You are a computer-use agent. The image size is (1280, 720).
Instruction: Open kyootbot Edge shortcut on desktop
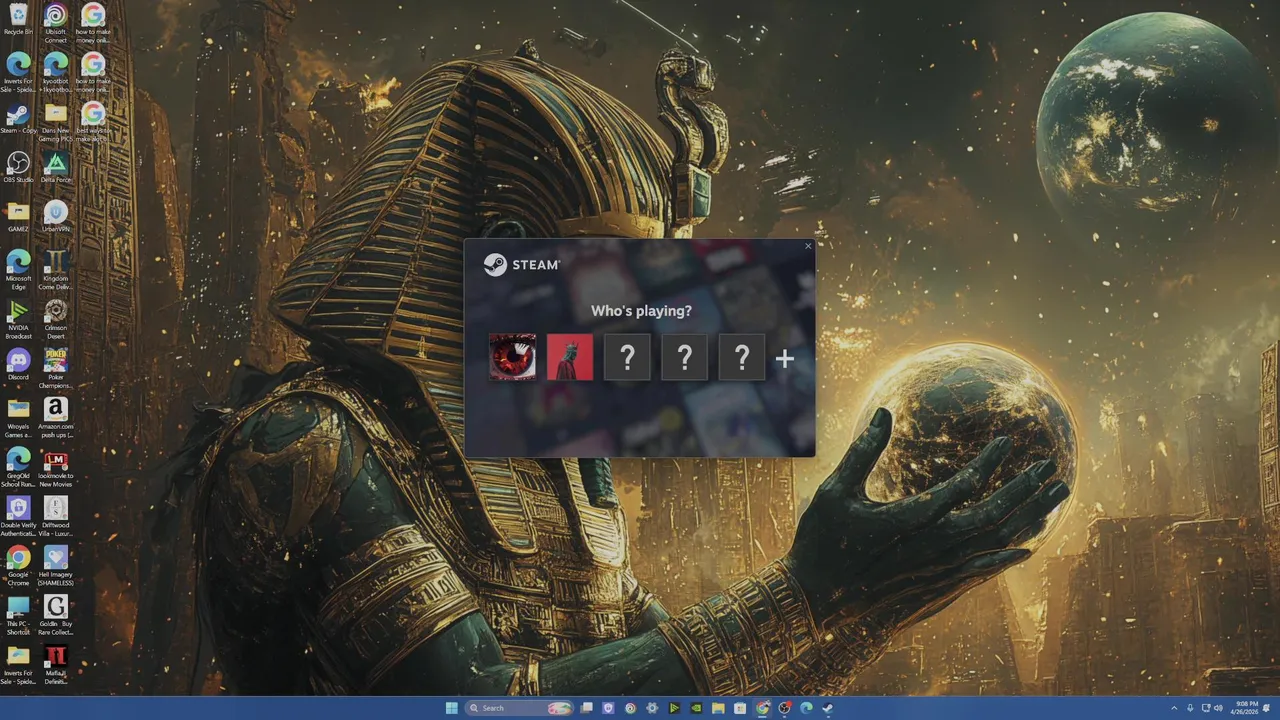(x=56, y=72)
